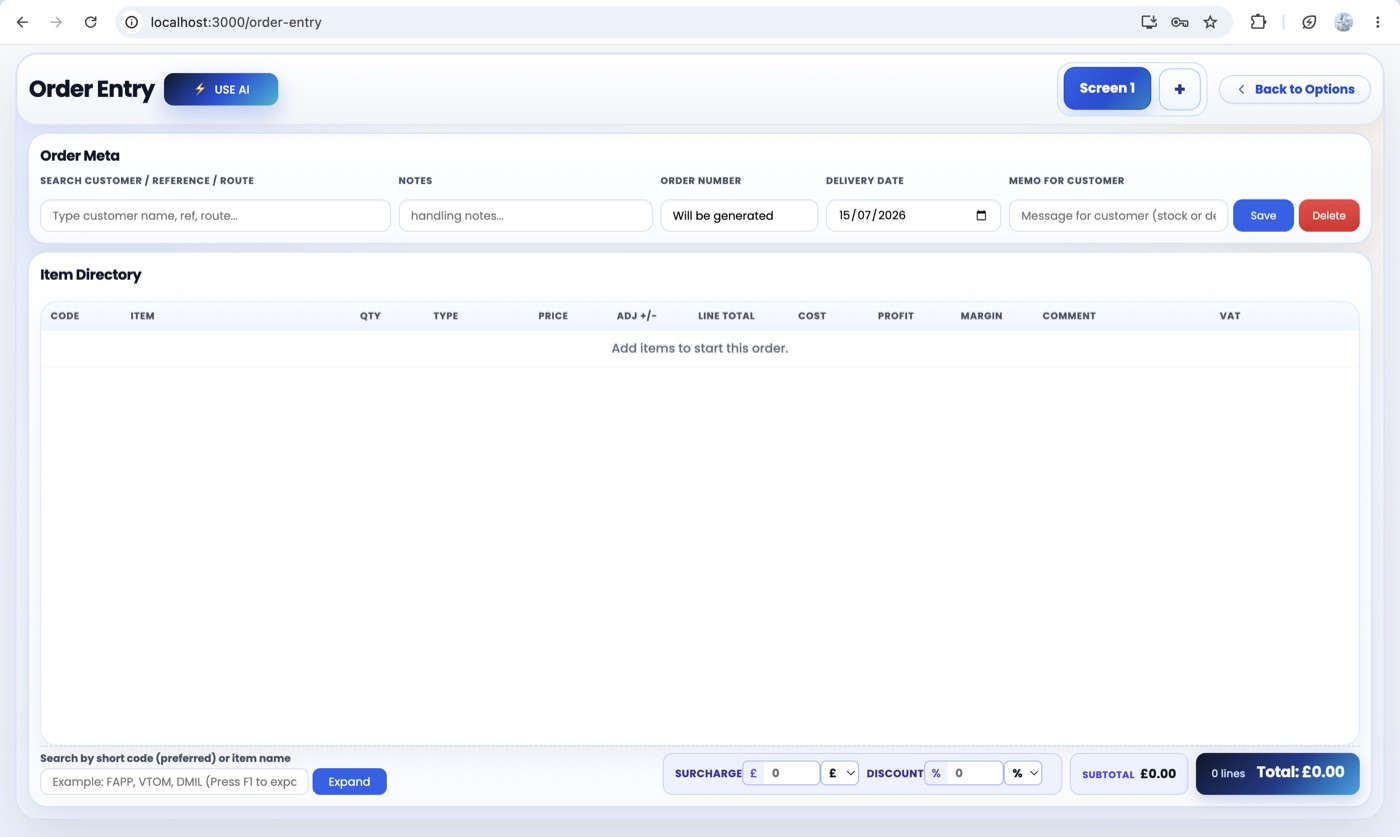Click the Order Meta heading
1400x837 pixels.
(x=80, y=156)
